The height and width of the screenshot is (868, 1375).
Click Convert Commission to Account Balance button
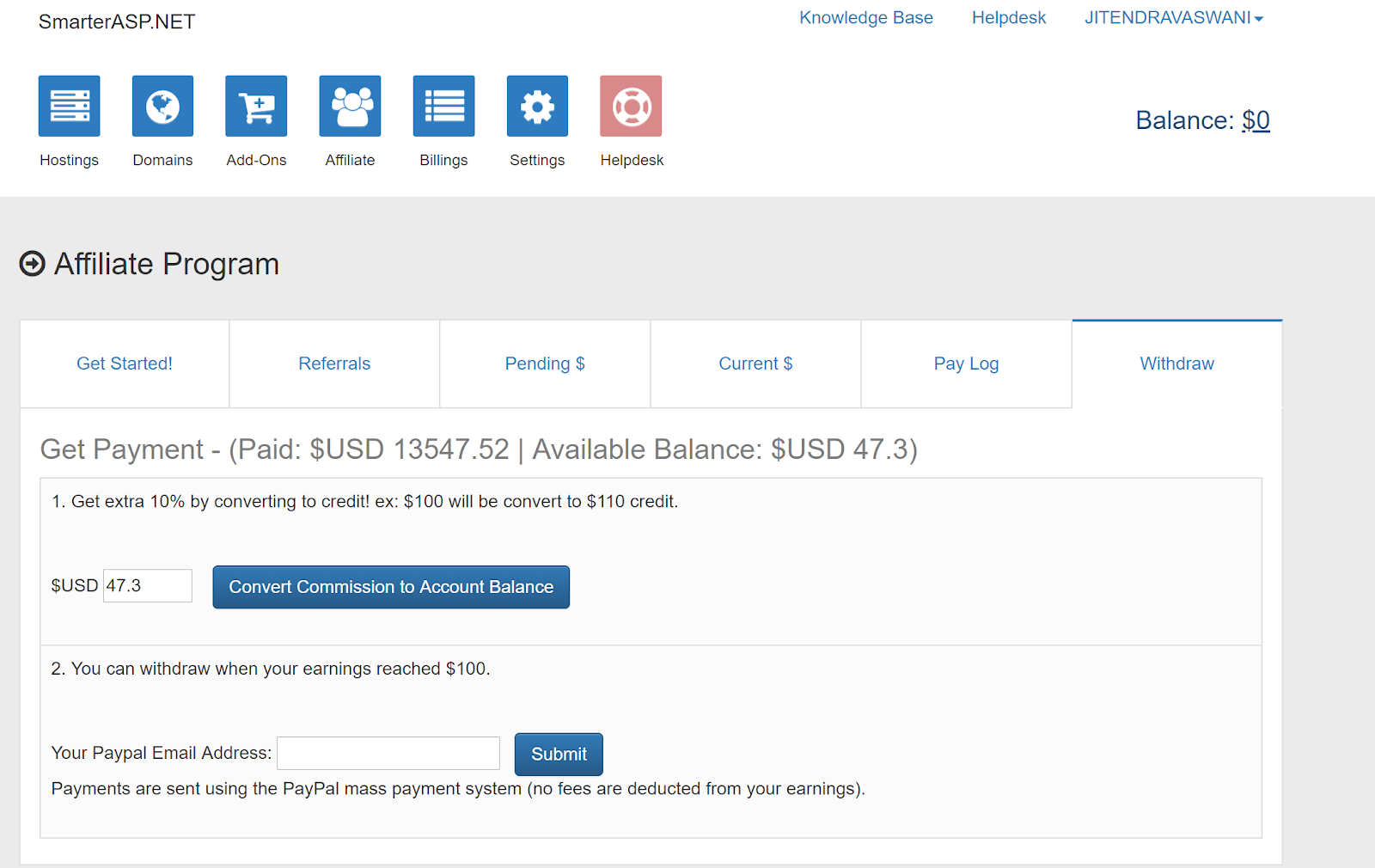coord(391,587)
